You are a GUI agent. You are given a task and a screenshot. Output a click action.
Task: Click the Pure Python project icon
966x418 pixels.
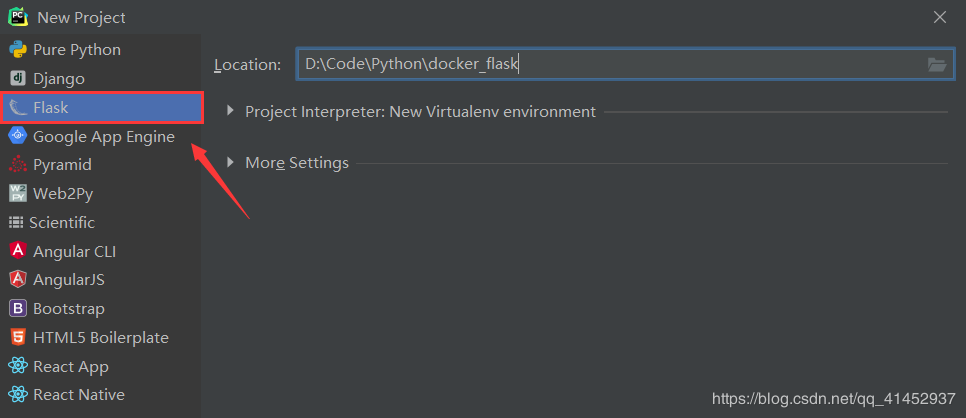(x=17, y=50)
